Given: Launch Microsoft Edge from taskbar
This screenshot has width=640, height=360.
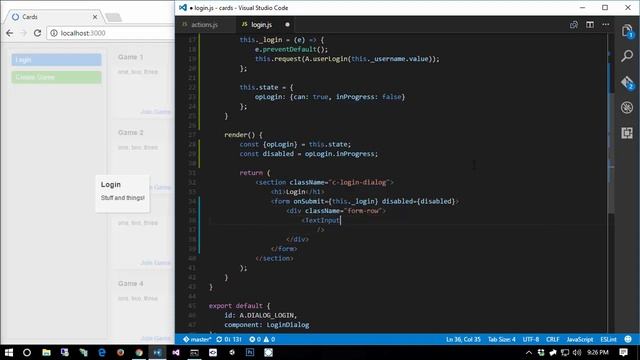Looking at the screenshot, I should point(102,352).
